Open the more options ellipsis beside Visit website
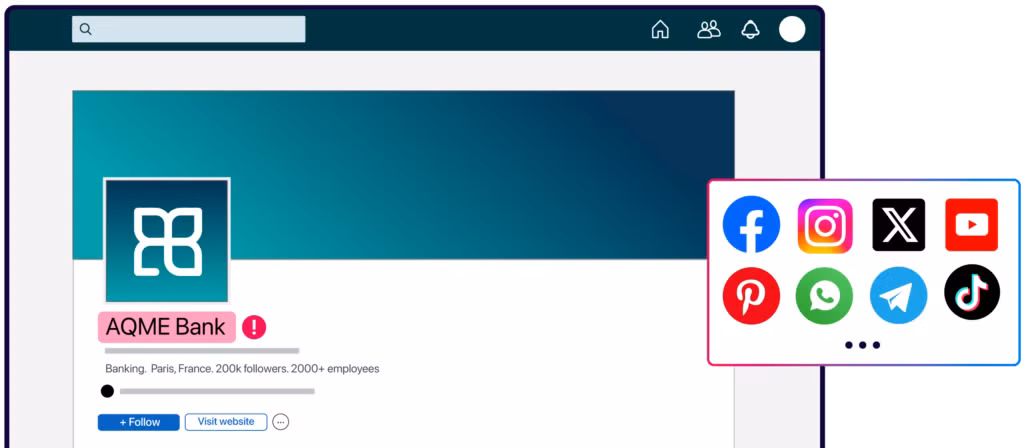 (281, 422)
